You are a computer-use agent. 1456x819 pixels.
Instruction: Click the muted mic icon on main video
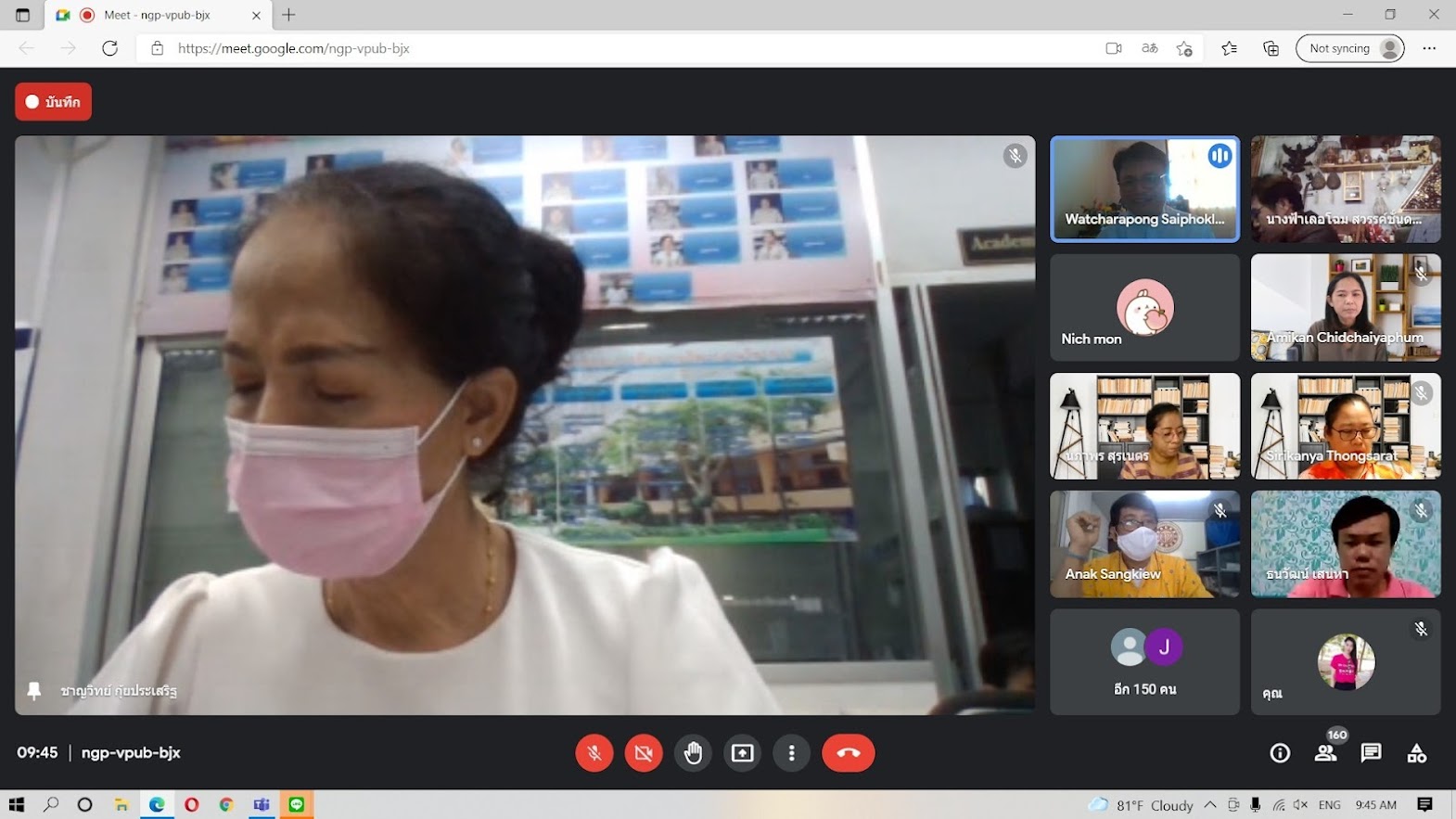coord(1015,156)
